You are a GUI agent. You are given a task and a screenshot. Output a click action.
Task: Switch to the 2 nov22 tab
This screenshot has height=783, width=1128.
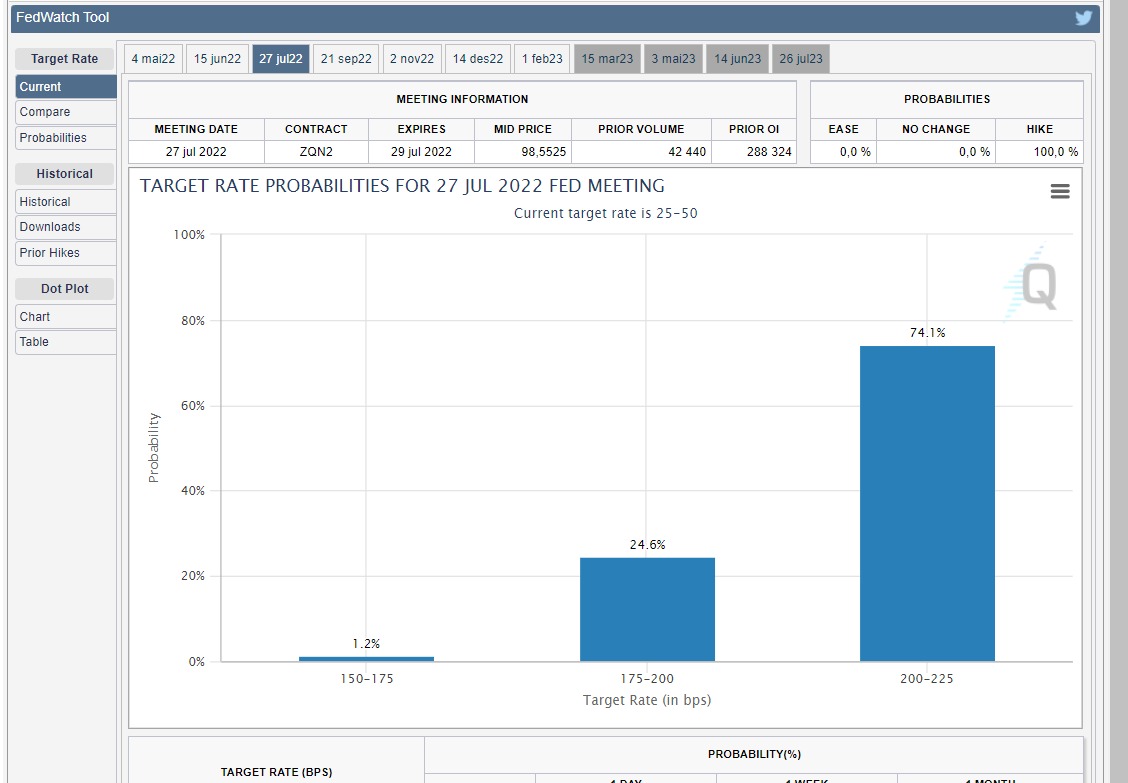tap(411, 59)
